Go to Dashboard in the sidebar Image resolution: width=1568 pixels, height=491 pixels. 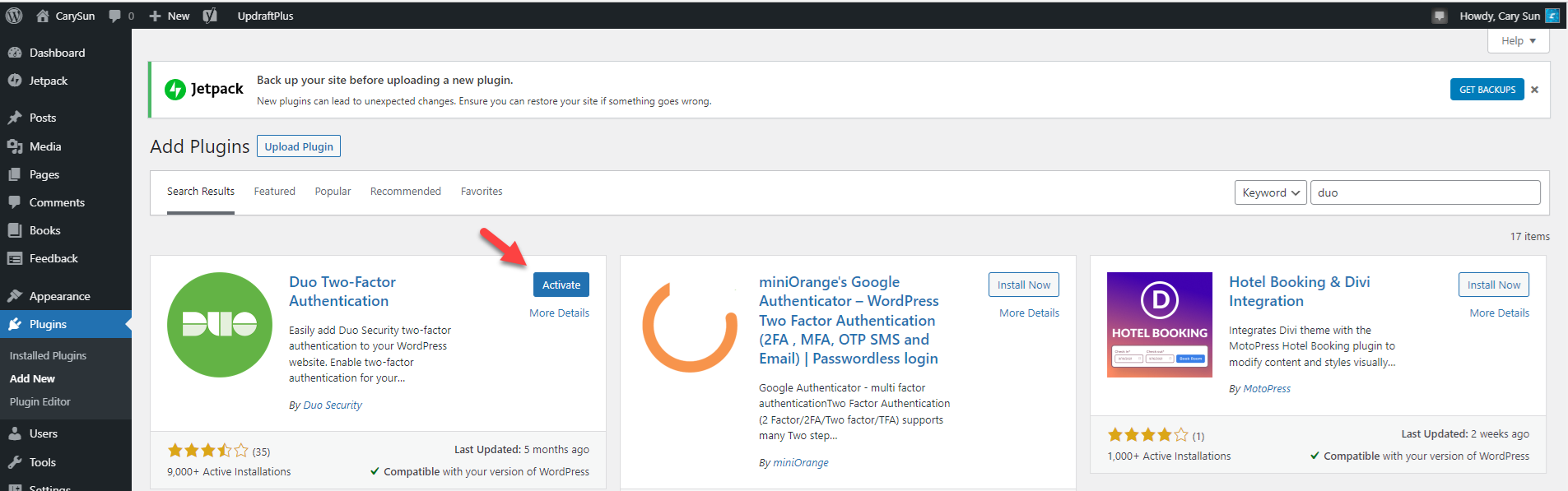tap(57, 53)
